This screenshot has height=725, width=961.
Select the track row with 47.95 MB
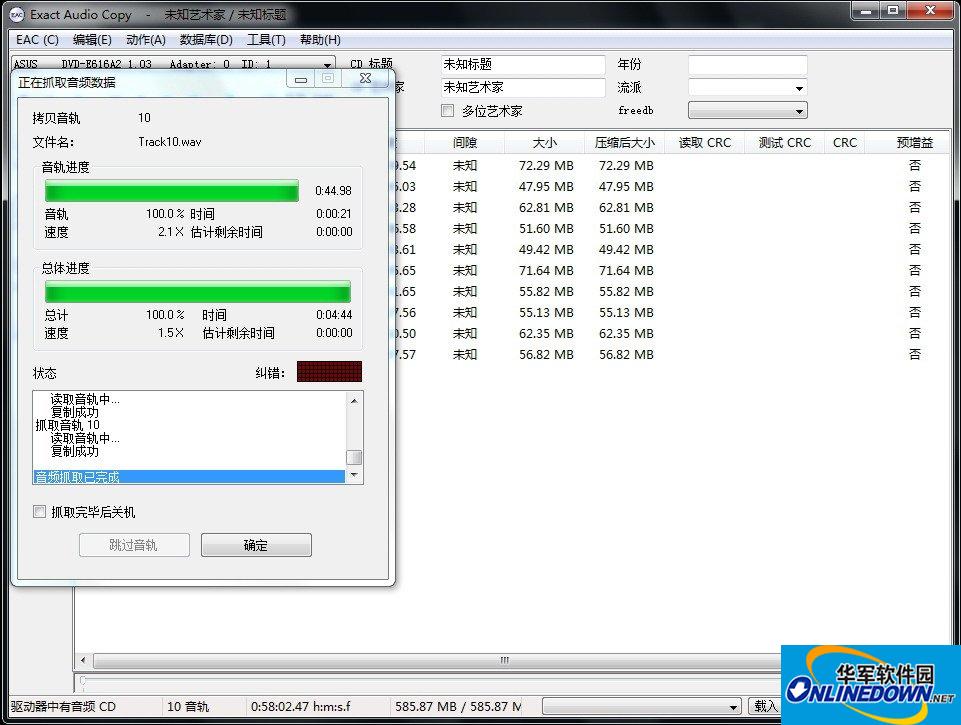pos(671,186)
